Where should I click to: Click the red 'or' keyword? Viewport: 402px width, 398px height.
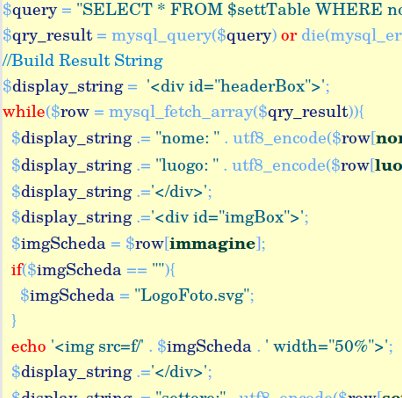point(289,36)
